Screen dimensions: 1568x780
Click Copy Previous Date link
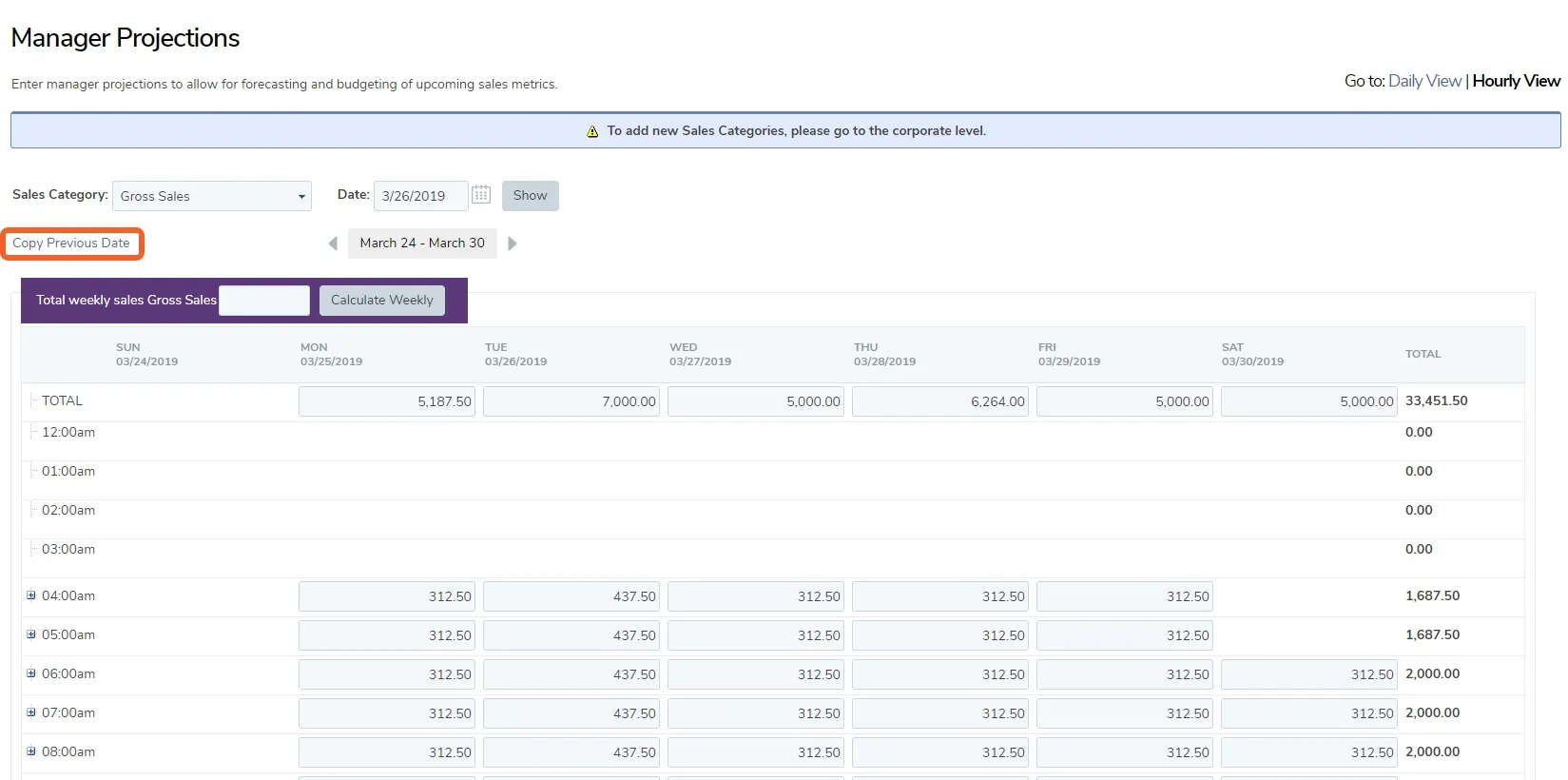tap(71, 244)
